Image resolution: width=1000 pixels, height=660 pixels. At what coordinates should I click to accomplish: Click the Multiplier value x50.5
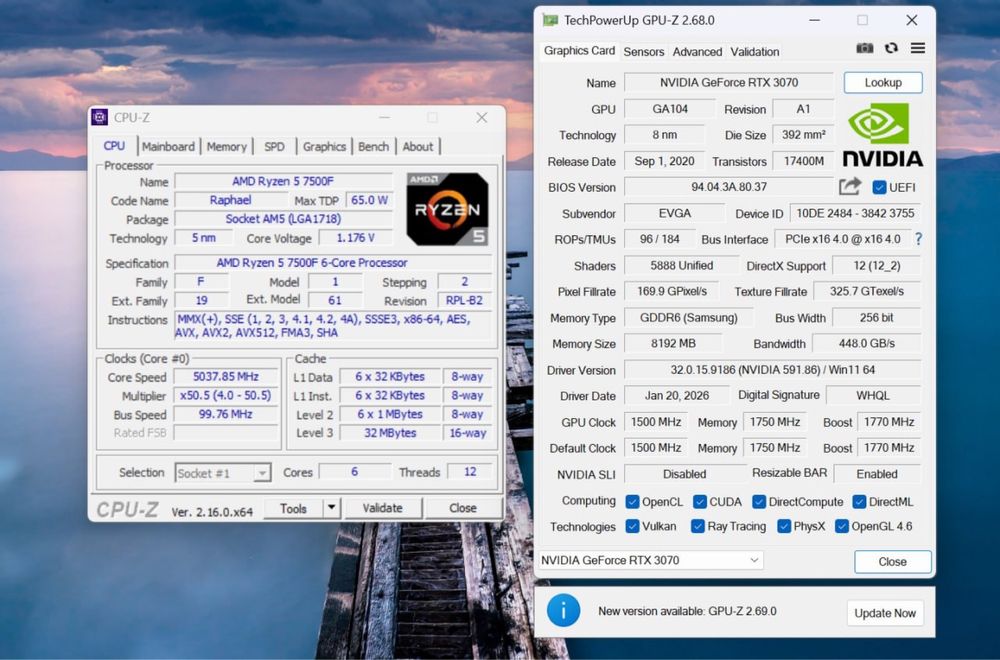point(226,395)
